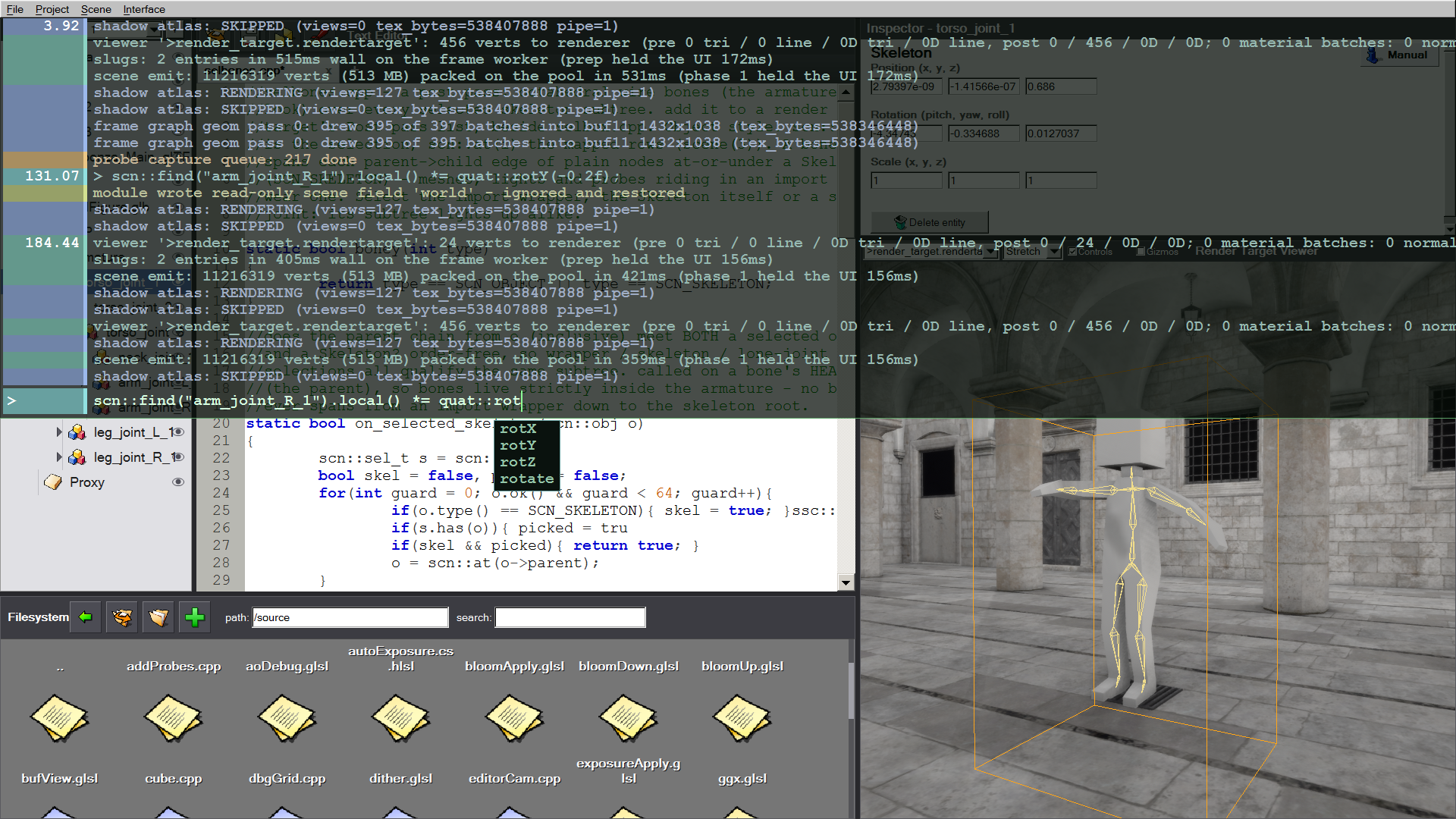Screen dimensions: 1456x819
Task: Click the ggx.glsl file name
Action: pos(742,779)
